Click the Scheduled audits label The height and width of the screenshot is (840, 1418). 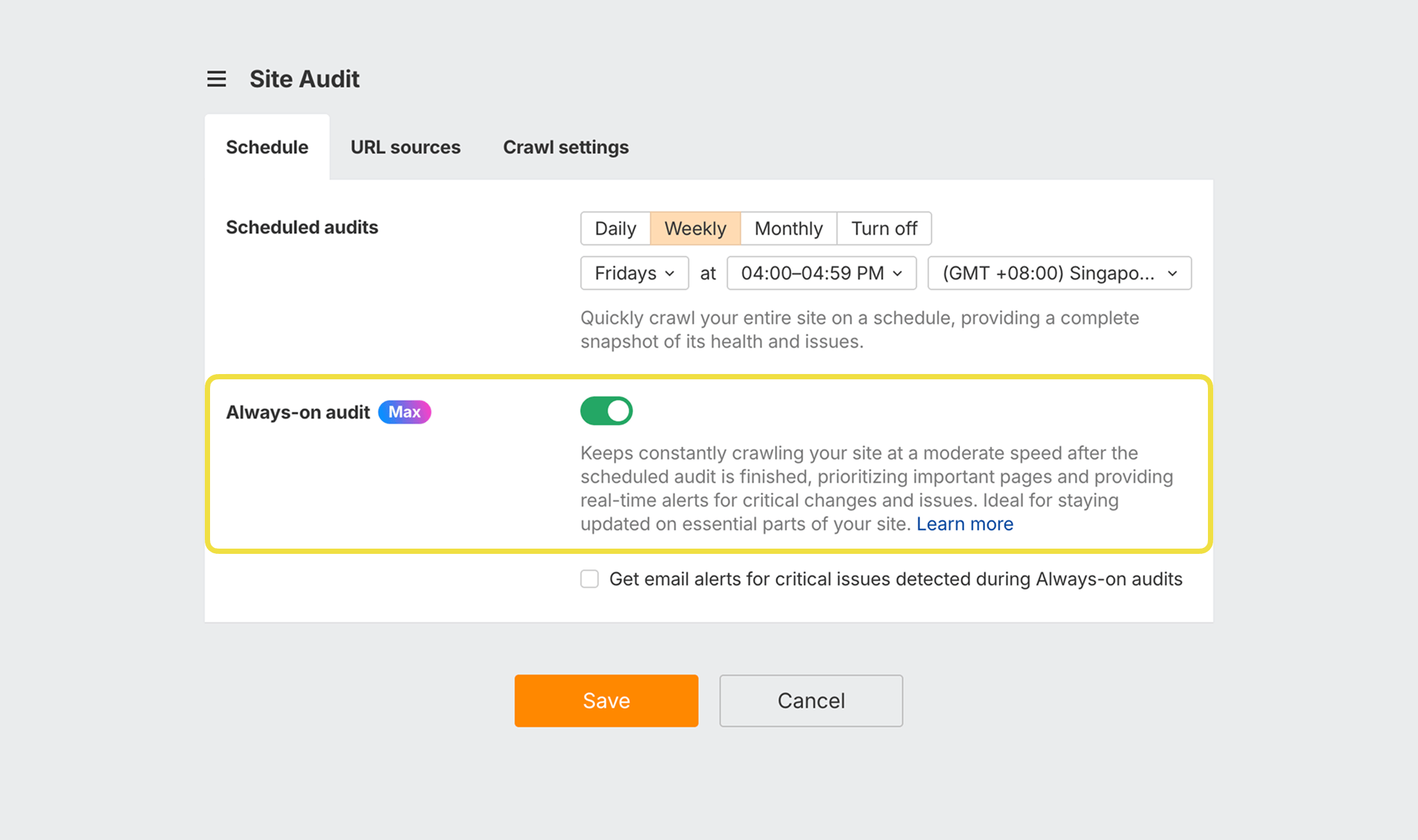click(x=302, y=228)
